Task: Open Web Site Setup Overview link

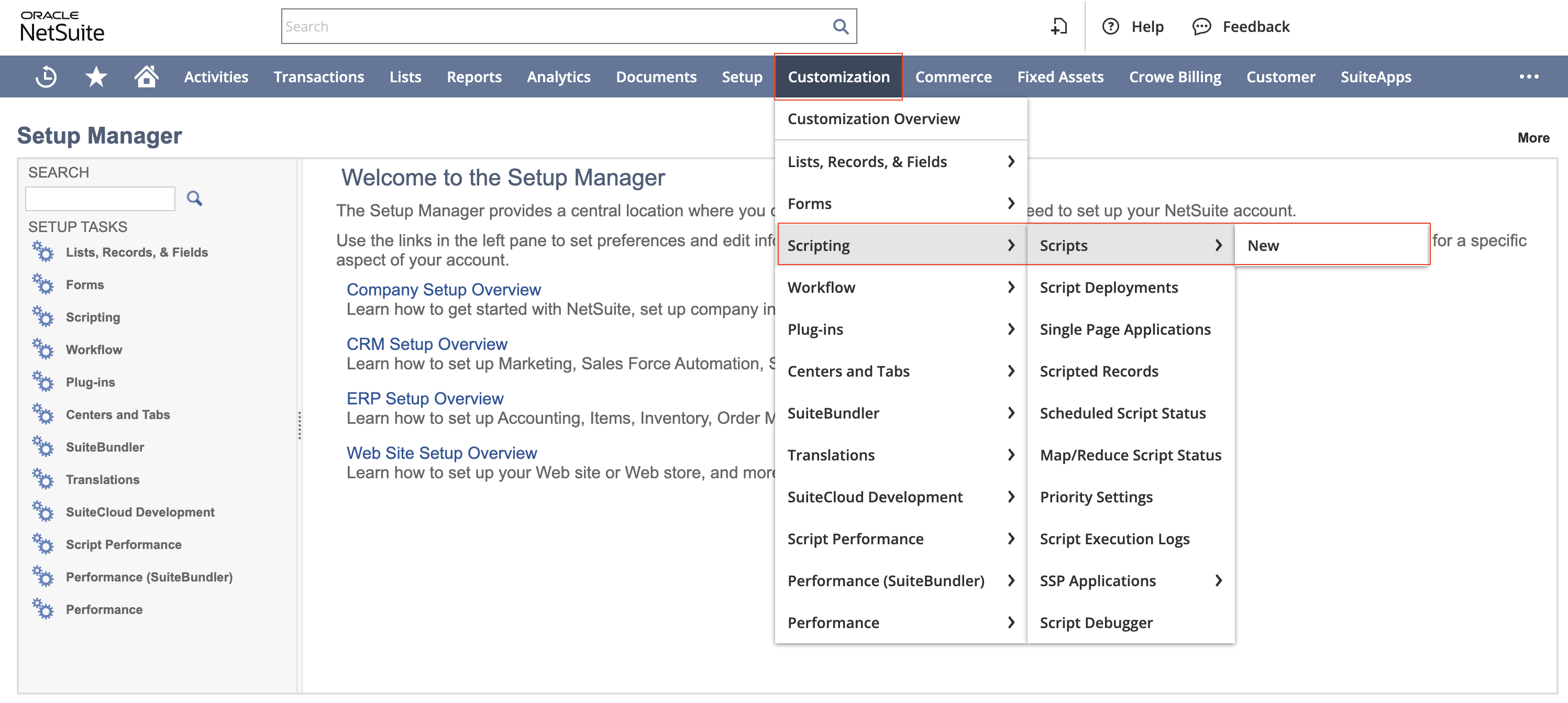Action: coord(441,453)
